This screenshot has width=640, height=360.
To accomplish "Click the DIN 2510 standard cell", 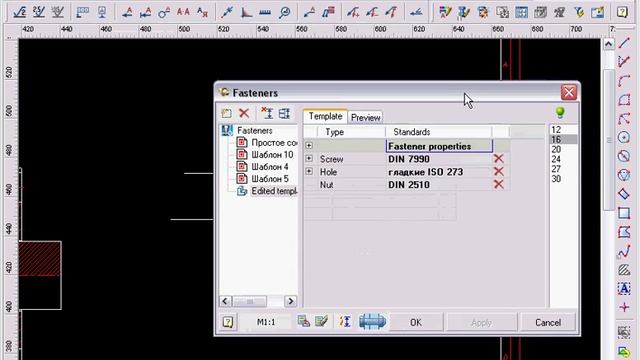I will 439,184.
